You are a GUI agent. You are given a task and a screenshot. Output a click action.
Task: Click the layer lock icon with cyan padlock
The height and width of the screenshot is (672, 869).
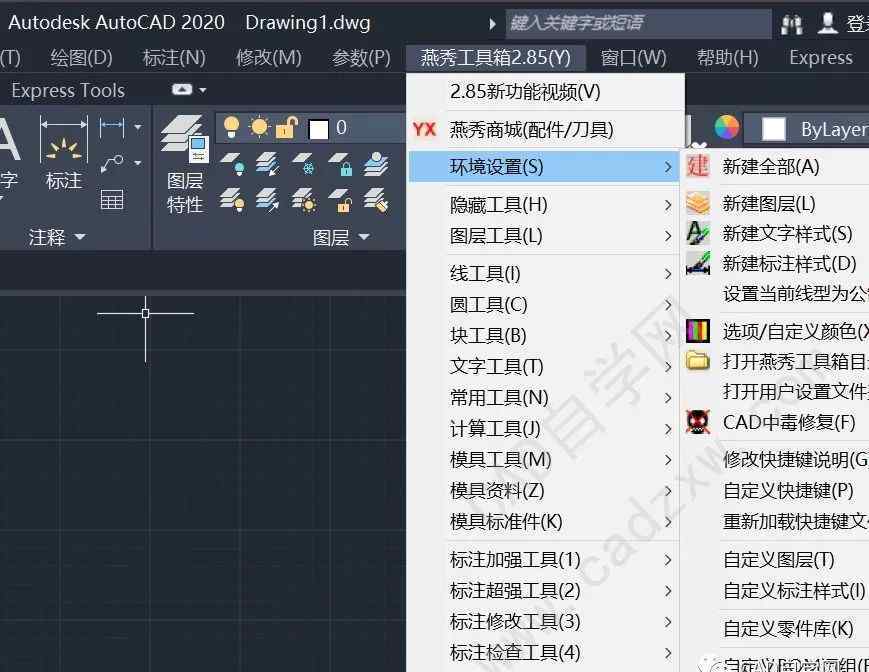340,164
